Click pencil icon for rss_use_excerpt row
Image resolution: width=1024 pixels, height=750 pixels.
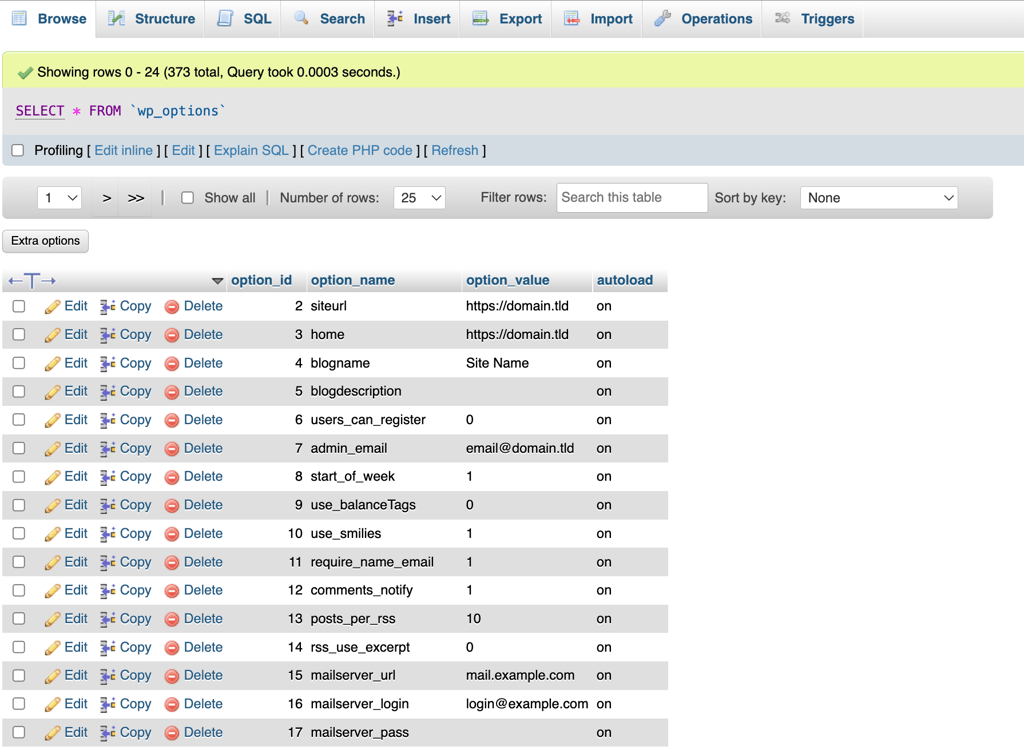click(52, 648)
